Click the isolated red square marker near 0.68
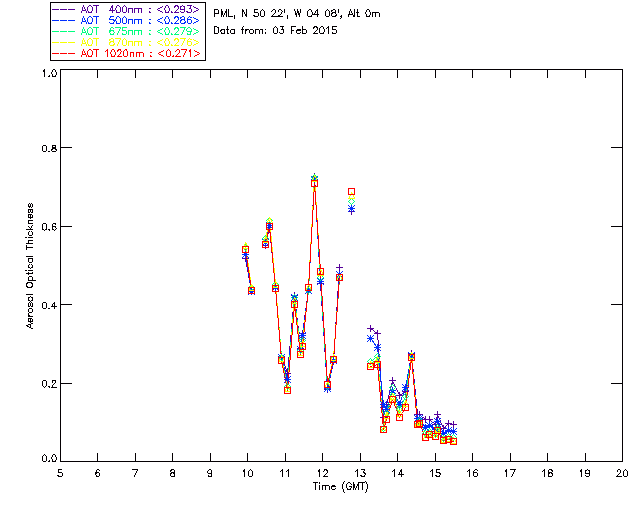The image size is (640, 512). click(351, 191)
